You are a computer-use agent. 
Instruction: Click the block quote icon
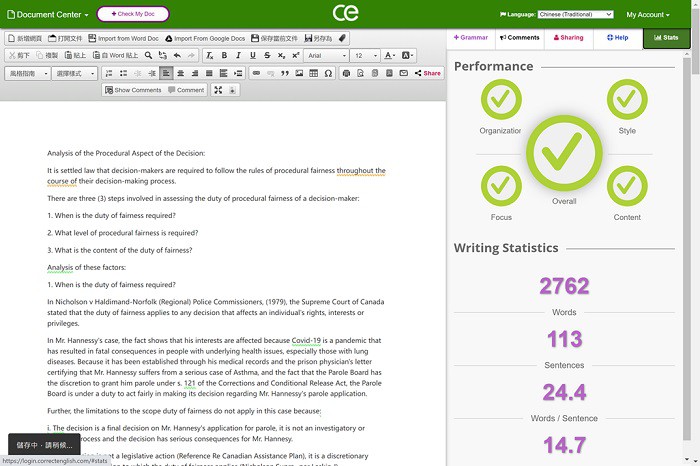(285, 73)
